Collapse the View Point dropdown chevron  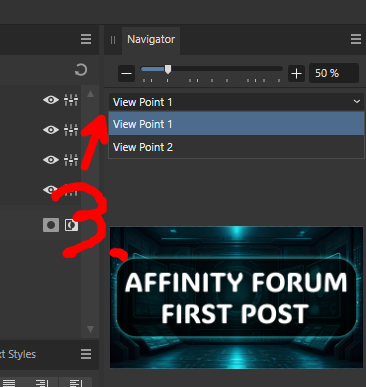357,102
